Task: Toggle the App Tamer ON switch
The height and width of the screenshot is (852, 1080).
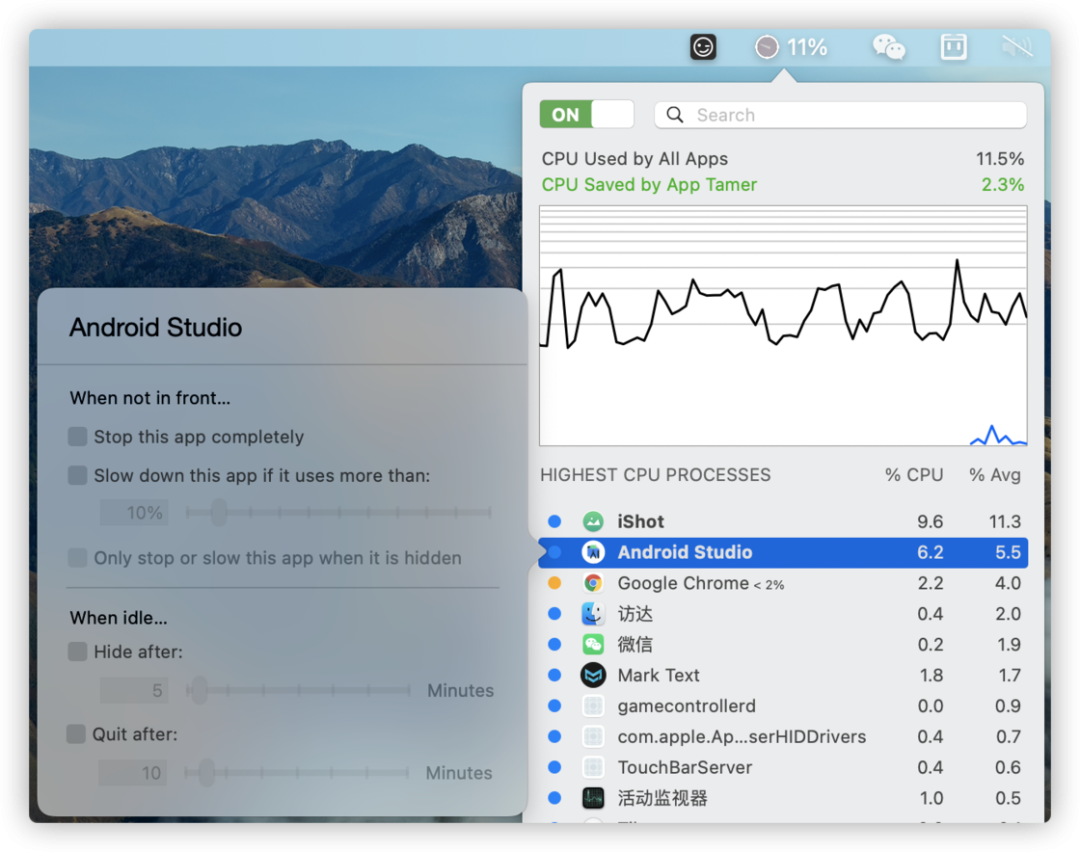Action: 587,114
